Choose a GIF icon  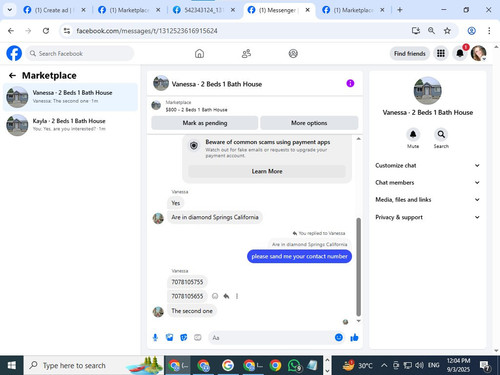[198, 338]
